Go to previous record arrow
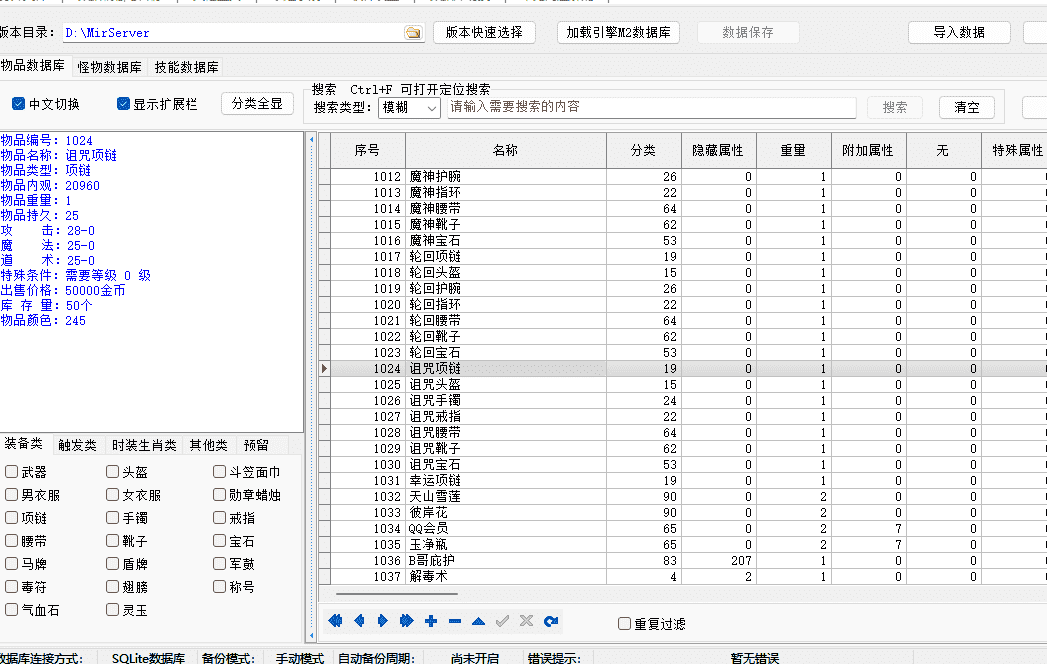1047x664 pixels. click(359, 621)
